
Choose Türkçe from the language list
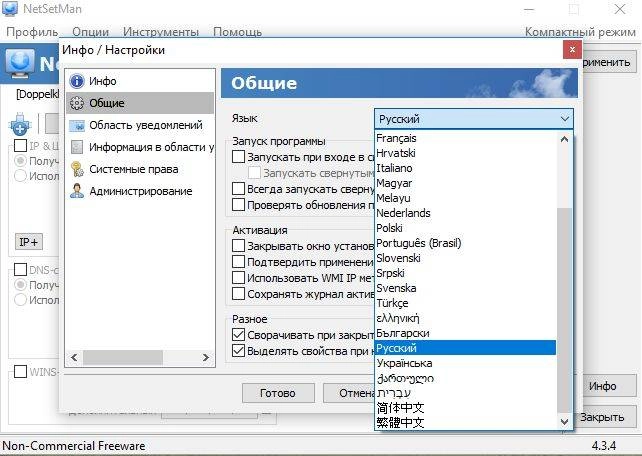click(x=466, y=303)
